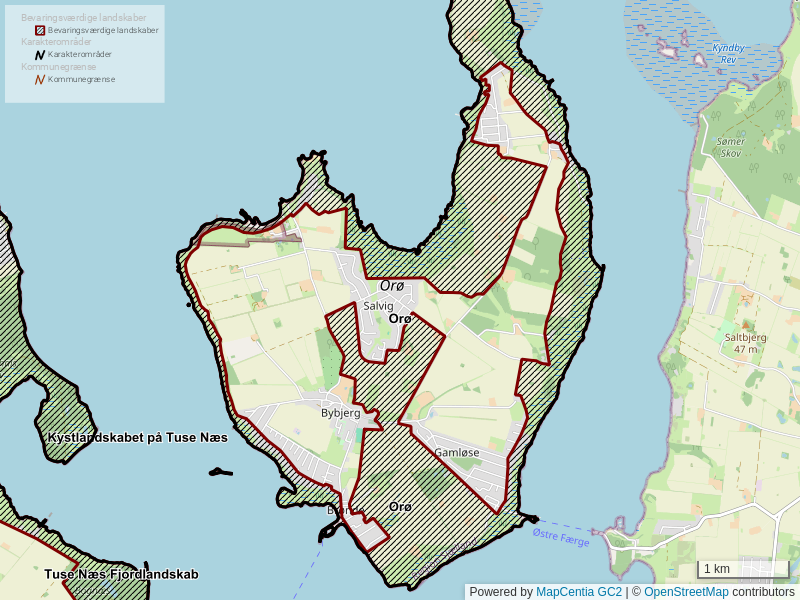This screenshot has width=800, height=600.
Task: Select the grey Bevaringsværdige landskaber legend heading
Action: pos(83,18)
